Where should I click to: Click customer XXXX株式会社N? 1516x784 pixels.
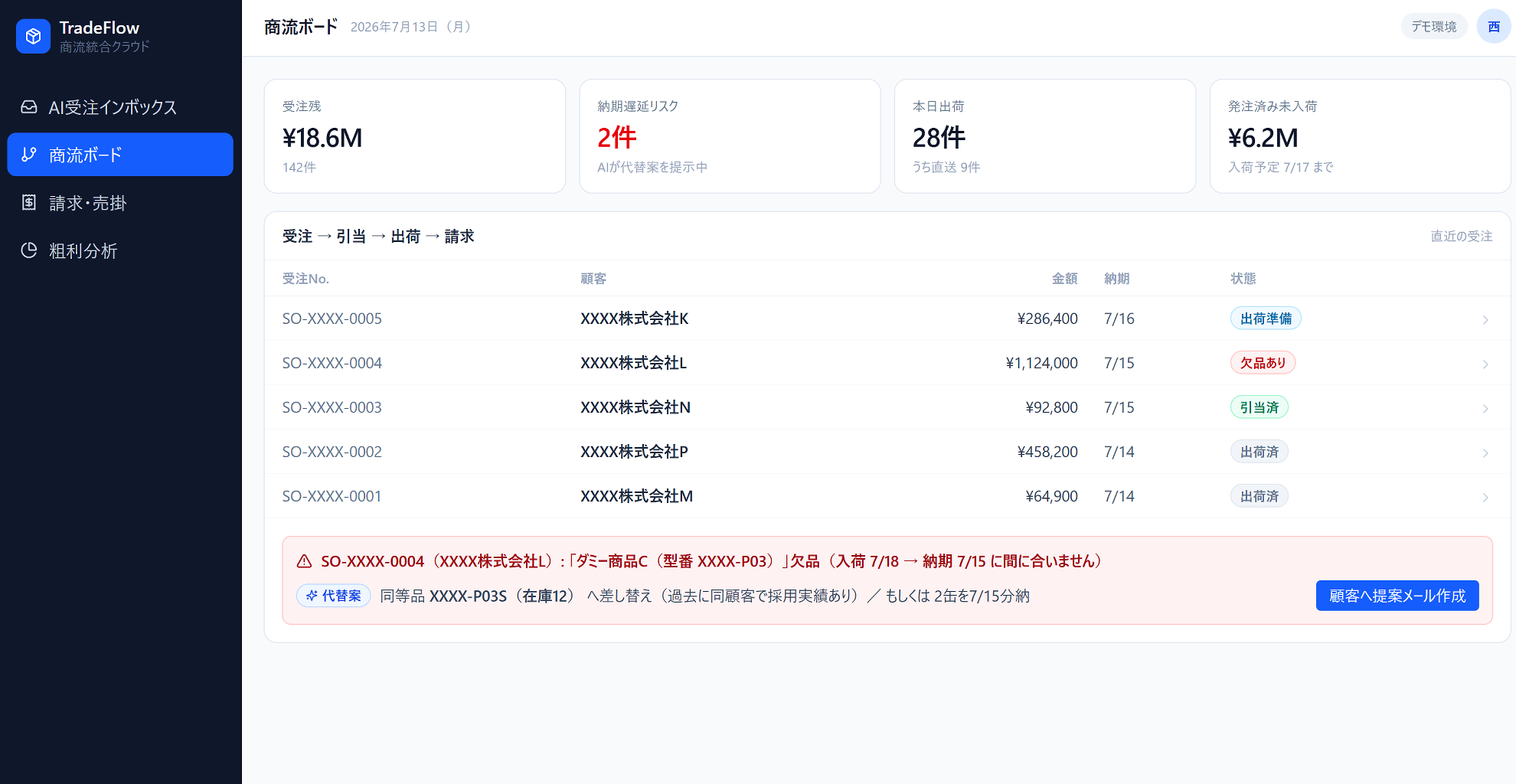click(635, 407)
